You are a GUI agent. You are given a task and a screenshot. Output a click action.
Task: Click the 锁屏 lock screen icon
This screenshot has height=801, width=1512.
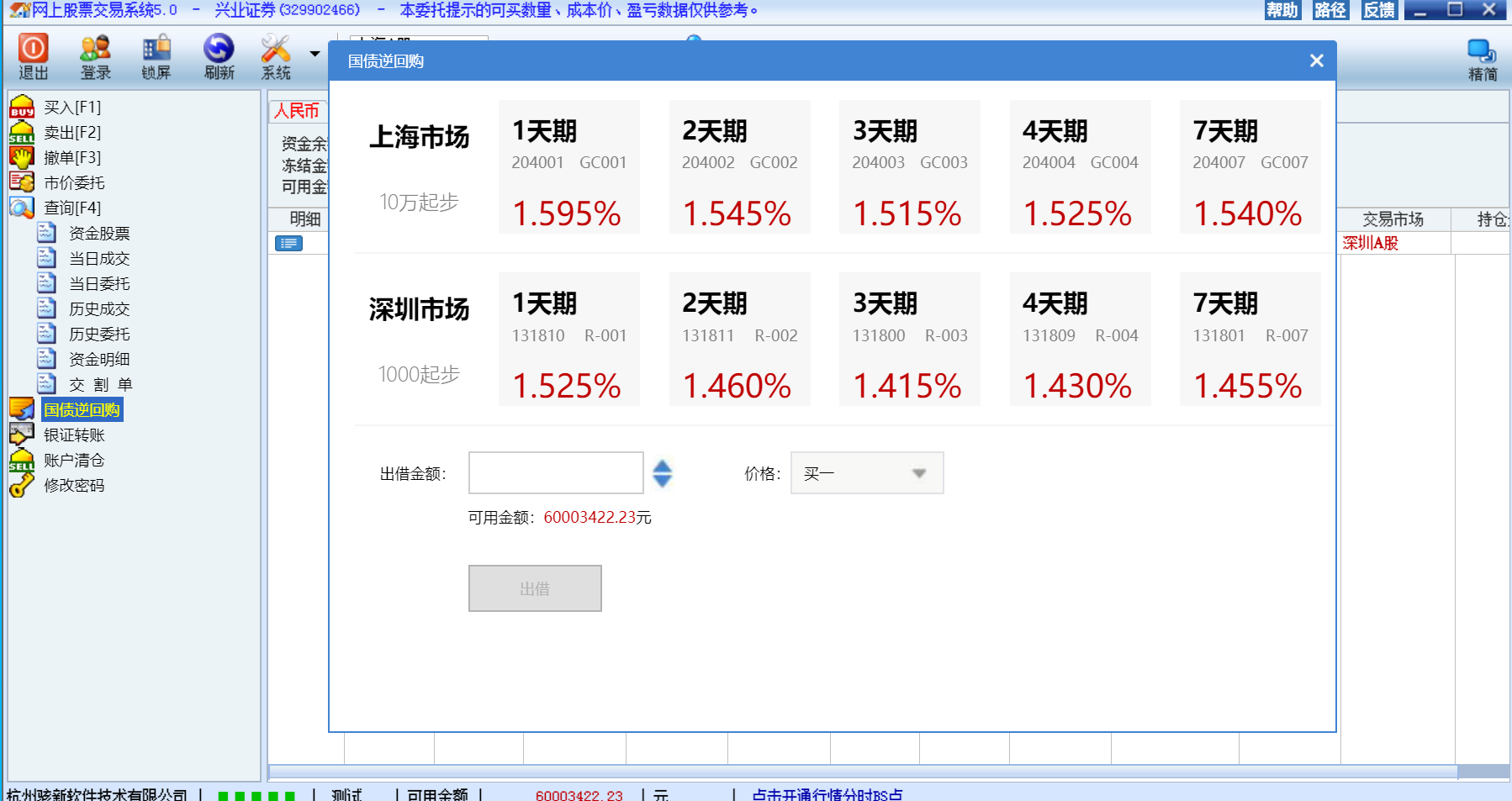click(x=156, y=56)
